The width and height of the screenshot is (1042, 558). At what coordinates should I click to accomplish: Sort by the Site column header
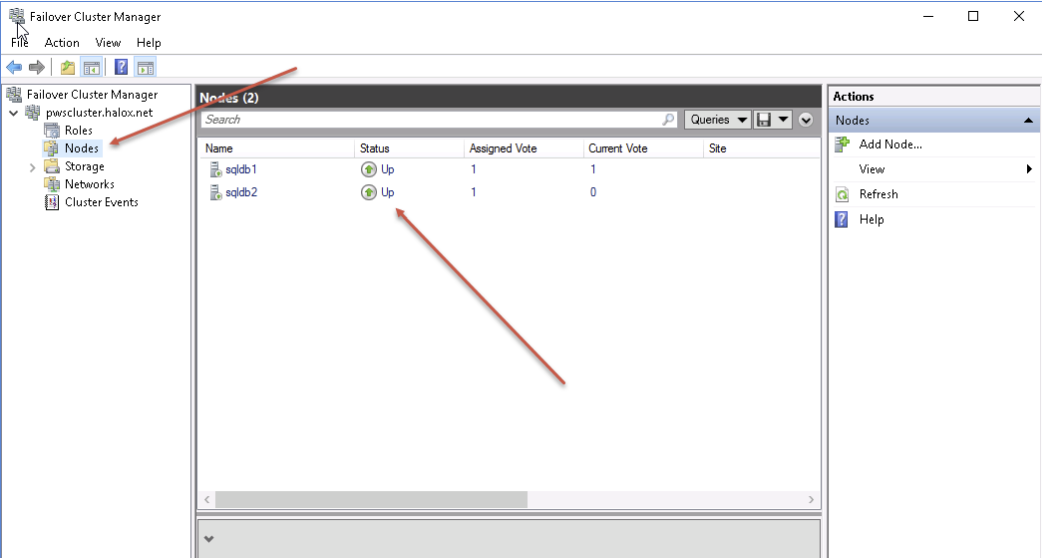point(762,148)
